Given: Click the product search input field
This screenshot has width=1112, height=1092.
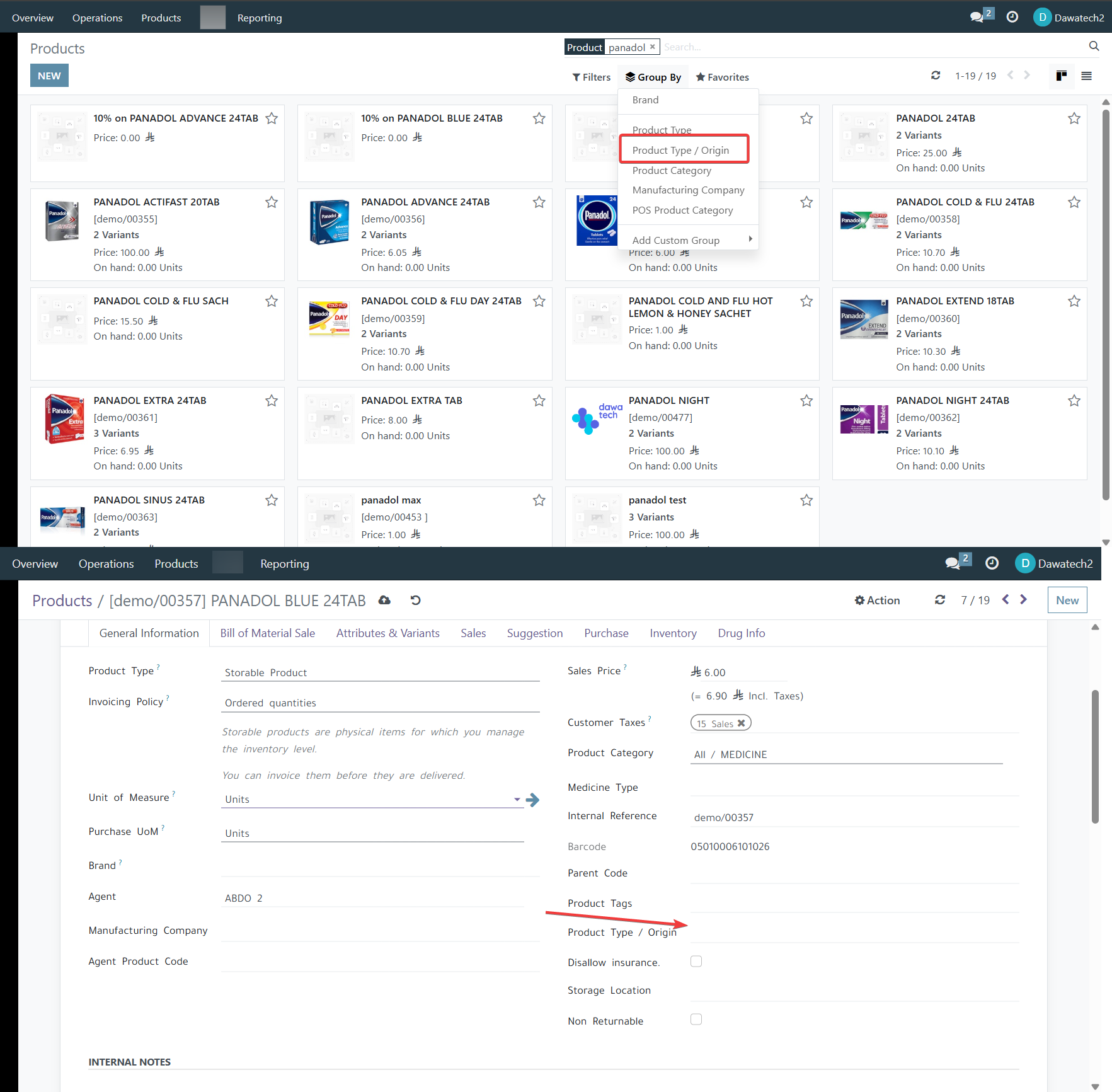Looking at the screenshot, I should [873, 47].
